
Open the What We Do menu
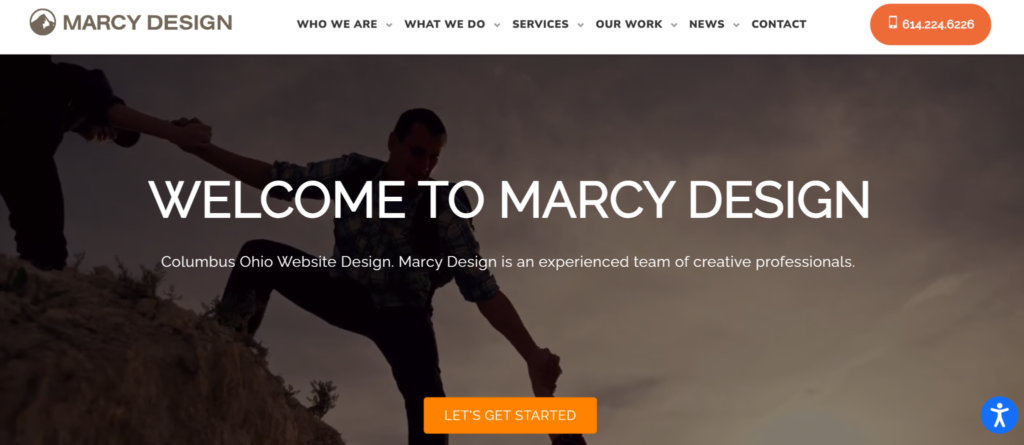point(445,24)
